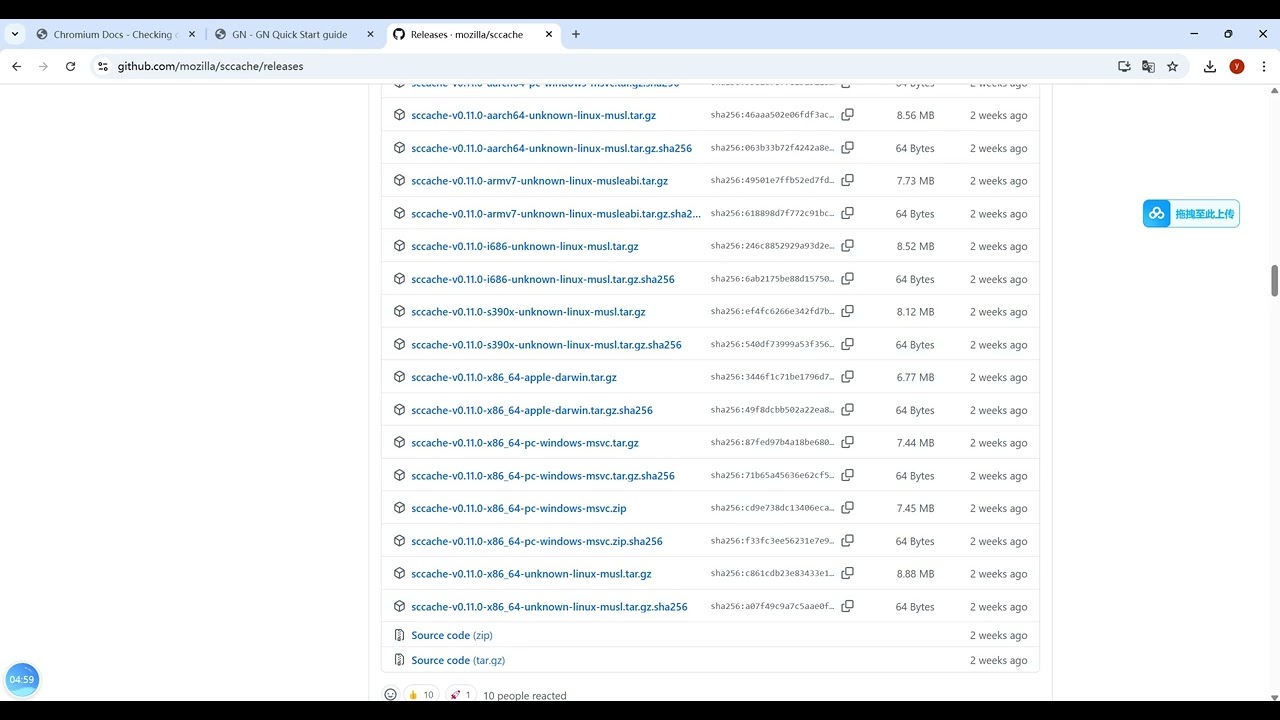The width and height of the screenshot is (1280, 720).
Task: Close the Releases mozilla/sccache tab
Action: click(x=548, y=34)
